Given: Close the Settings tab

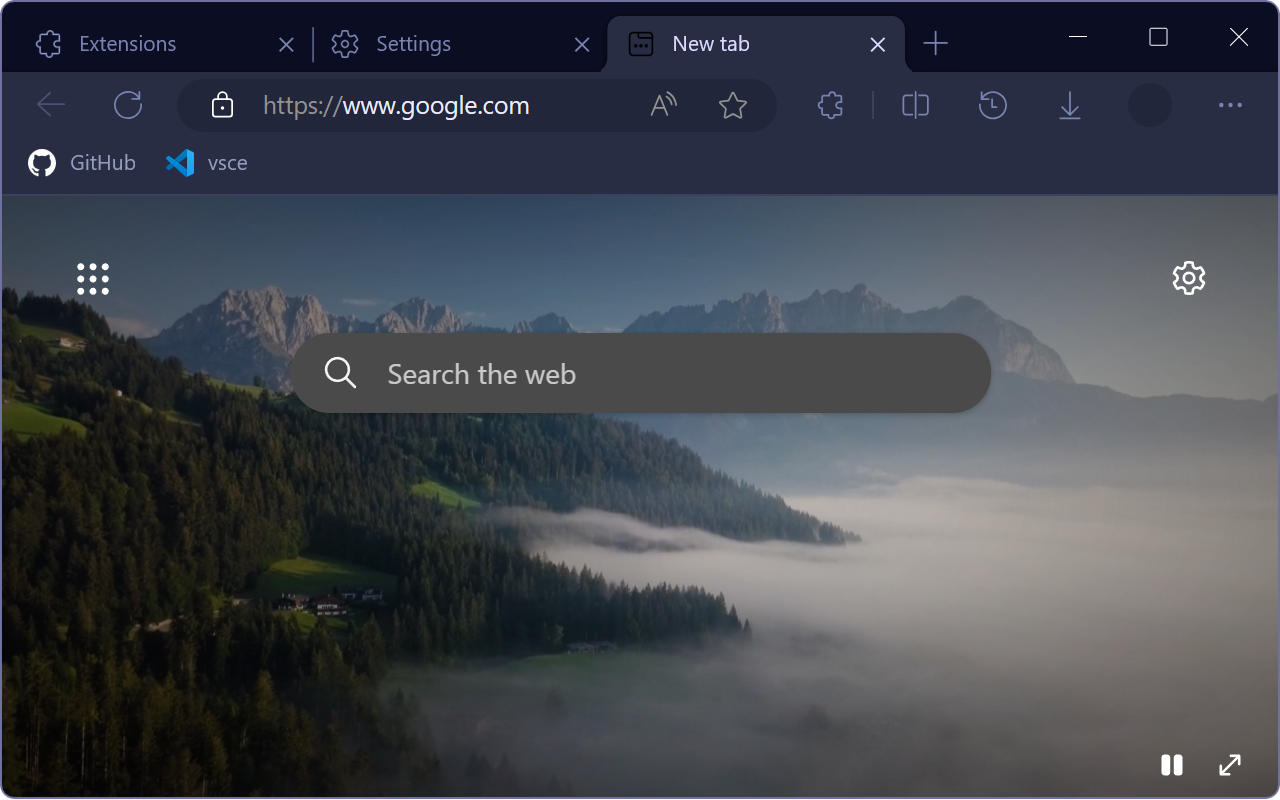Looking at the screenshot, I should (582, 45).
